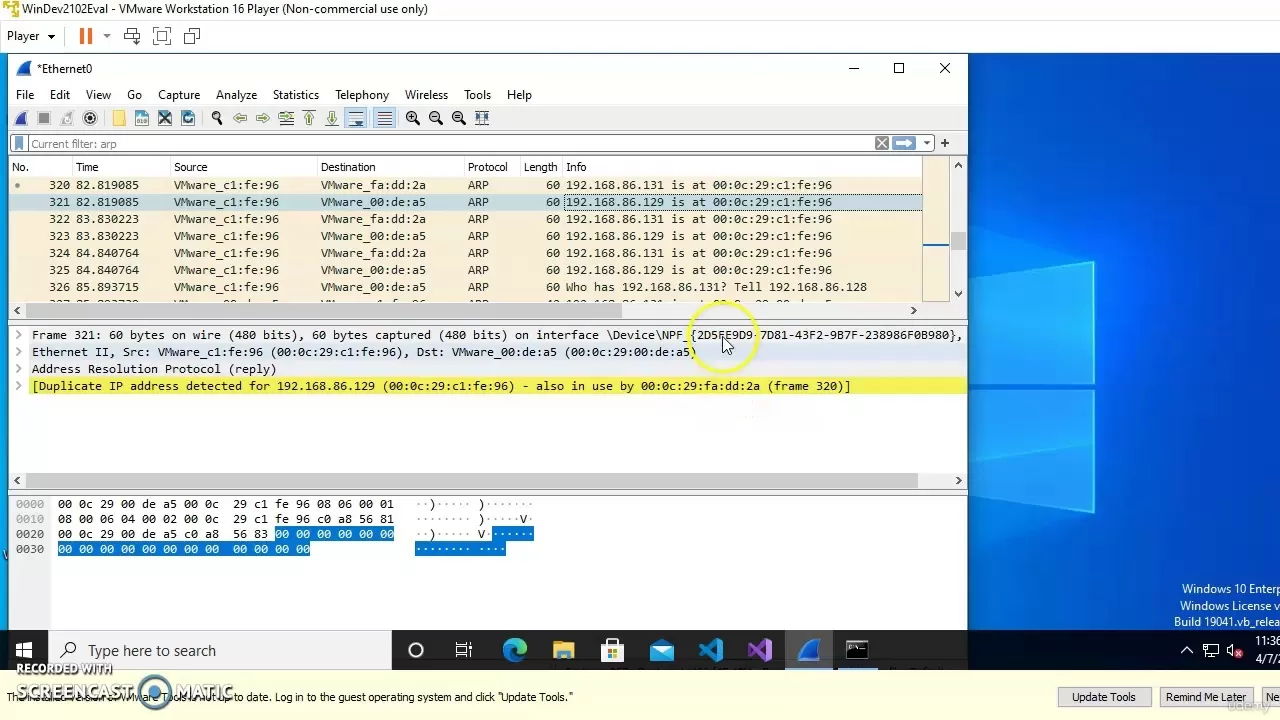Open capture options with the gear icon
Image resolution: width=1280 pixels, height=720 pixels.
[x=90, y=117]
